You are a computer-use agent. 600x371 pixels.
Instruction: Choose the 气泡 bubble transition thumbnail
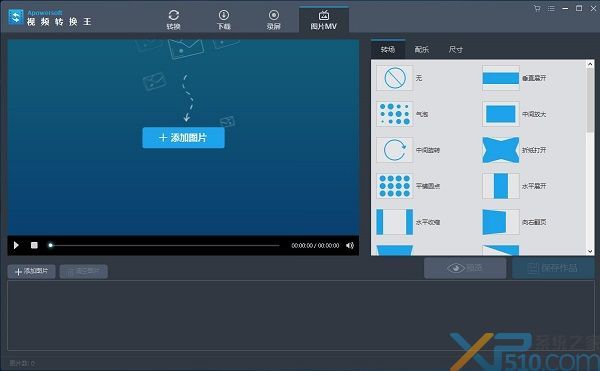pos(395,114)
